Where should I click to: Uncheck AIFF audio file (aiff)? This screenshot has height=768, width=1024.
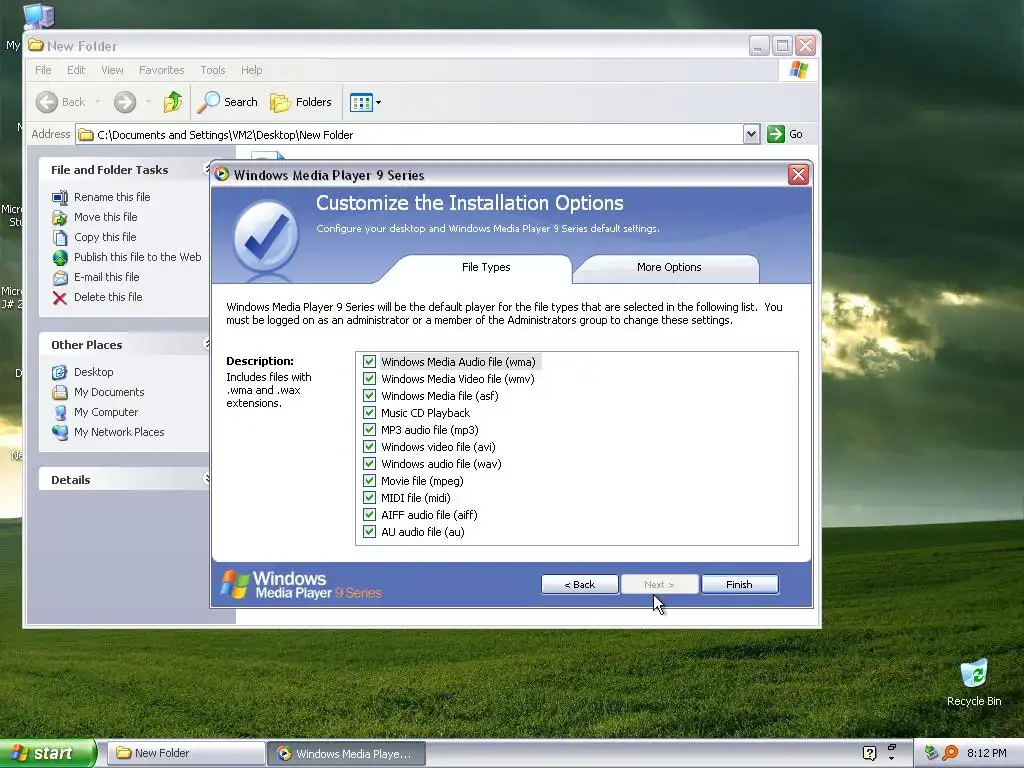[x=370, y=515]
